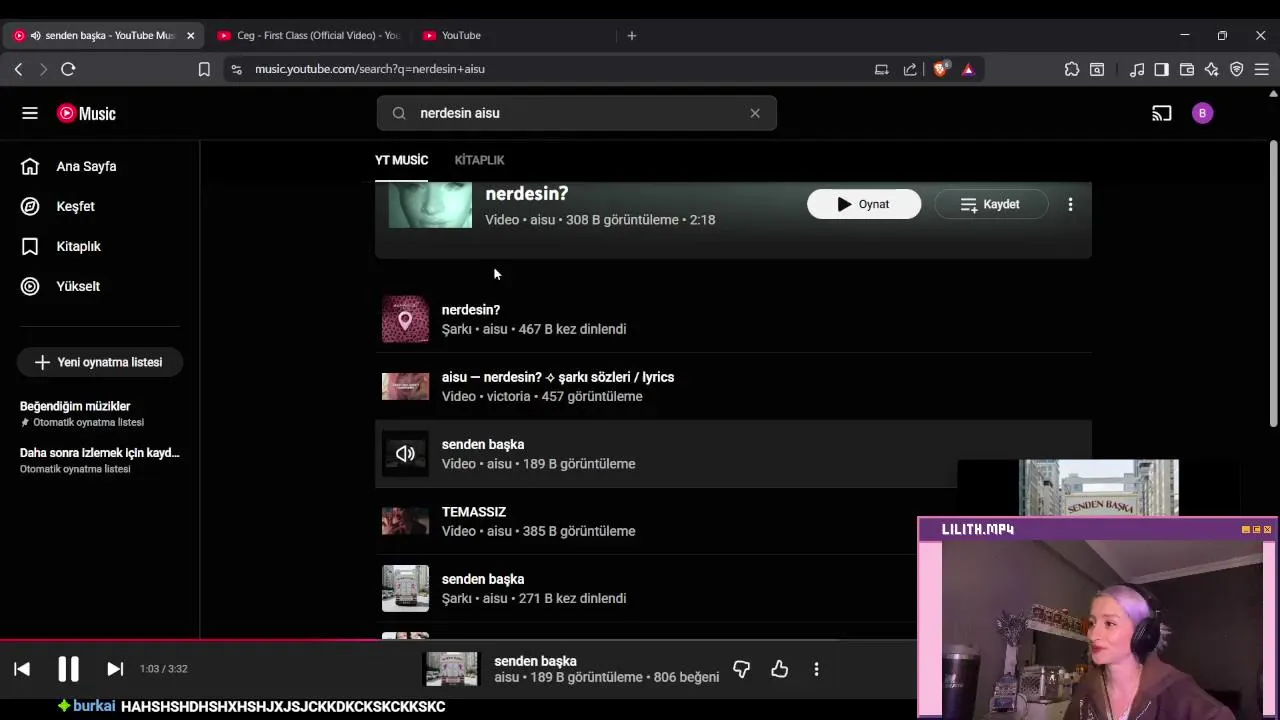Close the senden başka browser tab
The height and width of the screenshot is (720, 1280).
point(190,35)
